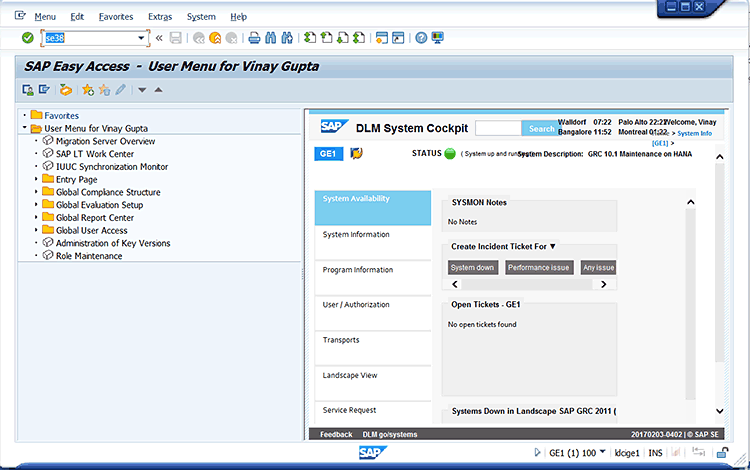Click the System down ticket button
This screenshot has width=750, height=470.
tap(473, 268)
